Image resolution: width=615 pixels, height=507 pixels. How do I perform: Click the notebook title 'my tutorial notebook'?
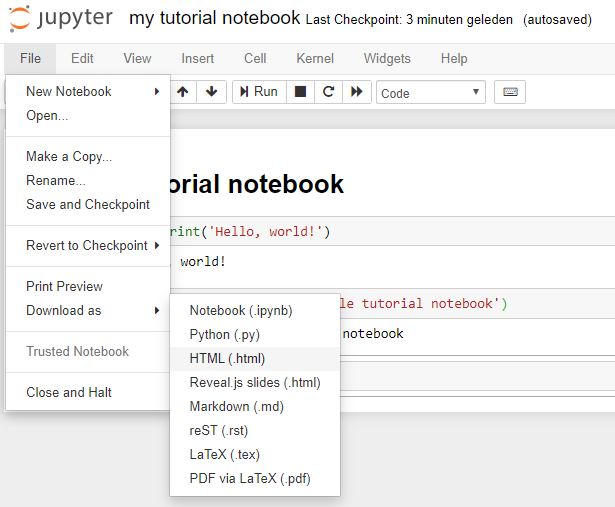pyautogui.click(x=215, y=18)
